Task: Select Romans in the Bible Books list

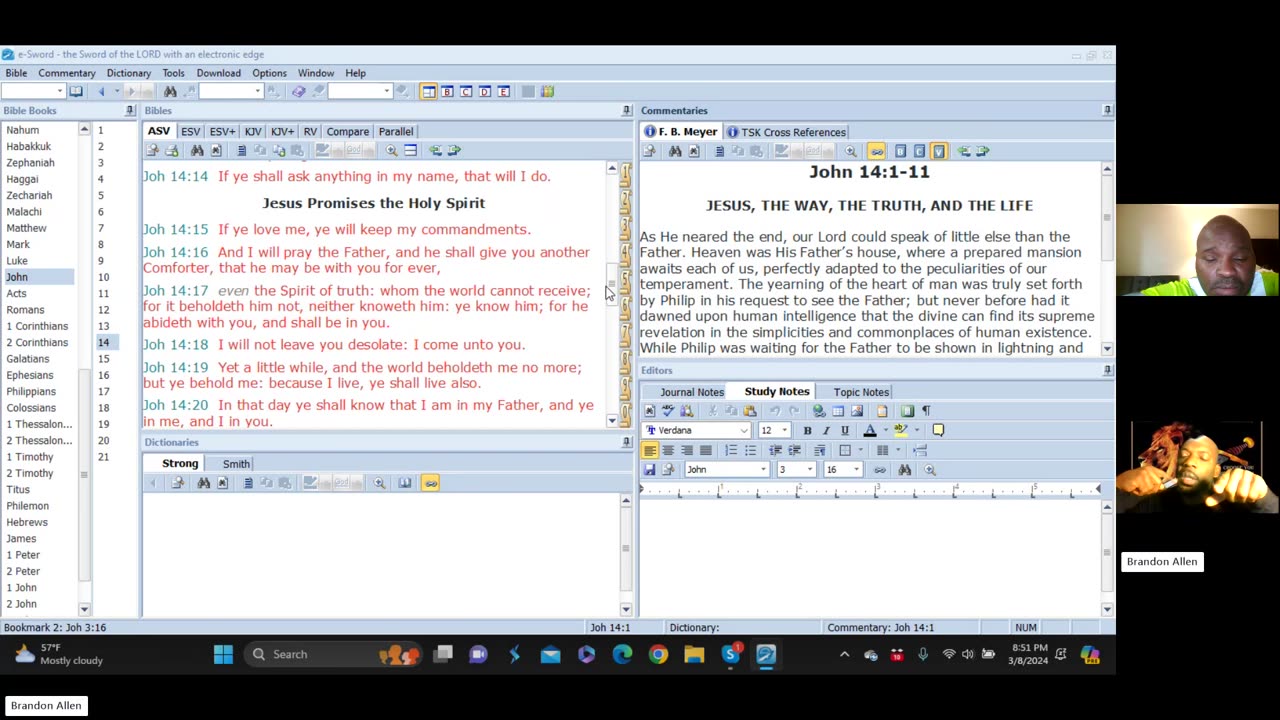Action: click(25, 310)
